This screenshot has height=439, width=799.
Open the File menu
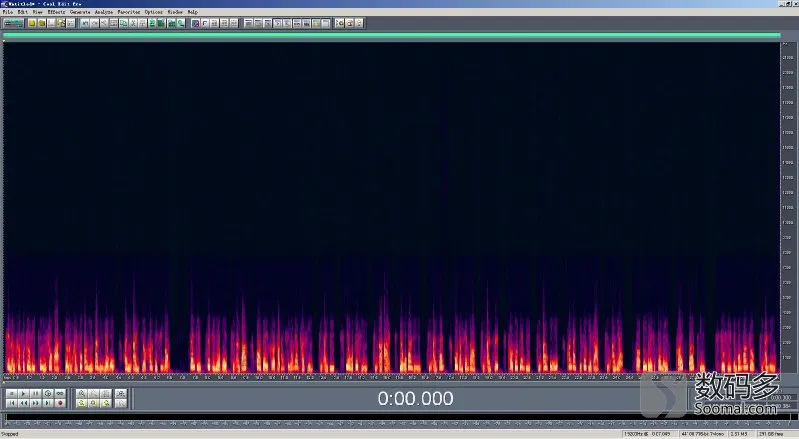coord(8,12)
